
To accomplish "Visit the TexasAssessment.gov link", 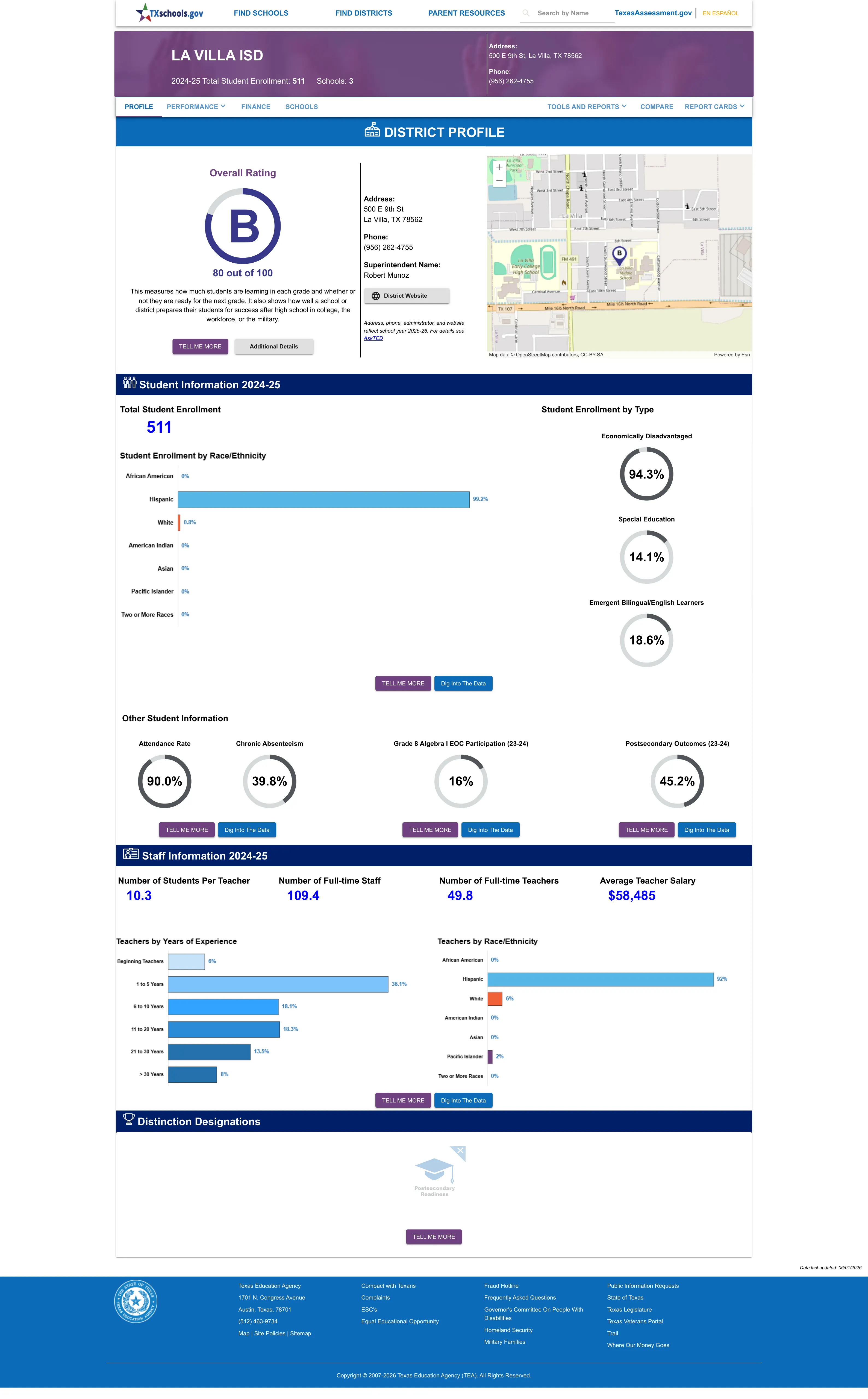I will pos(653,13).
